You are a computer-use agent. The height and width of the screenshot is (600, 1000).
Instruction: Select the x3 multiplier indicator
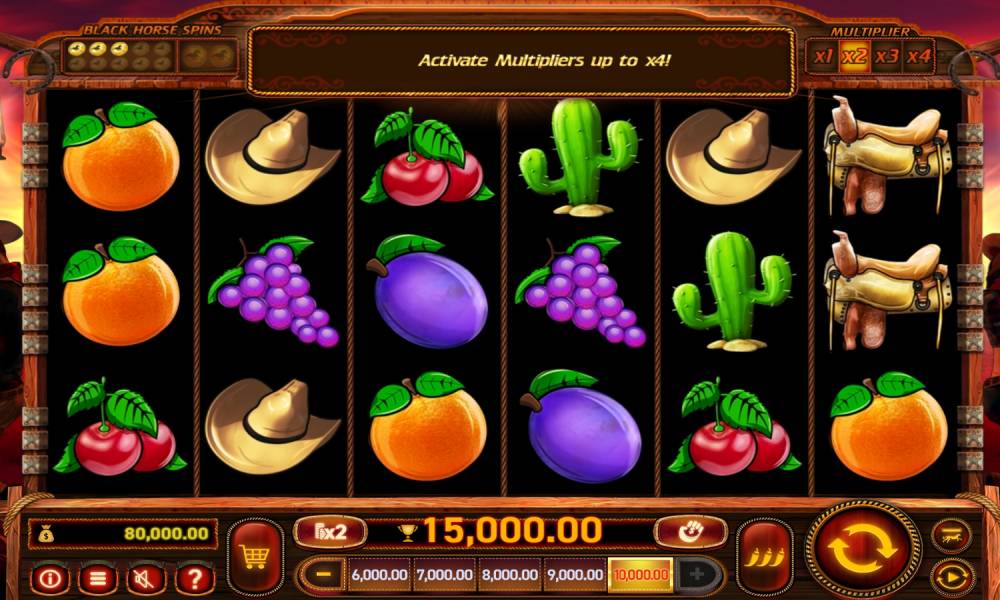[x=886, y=56]
